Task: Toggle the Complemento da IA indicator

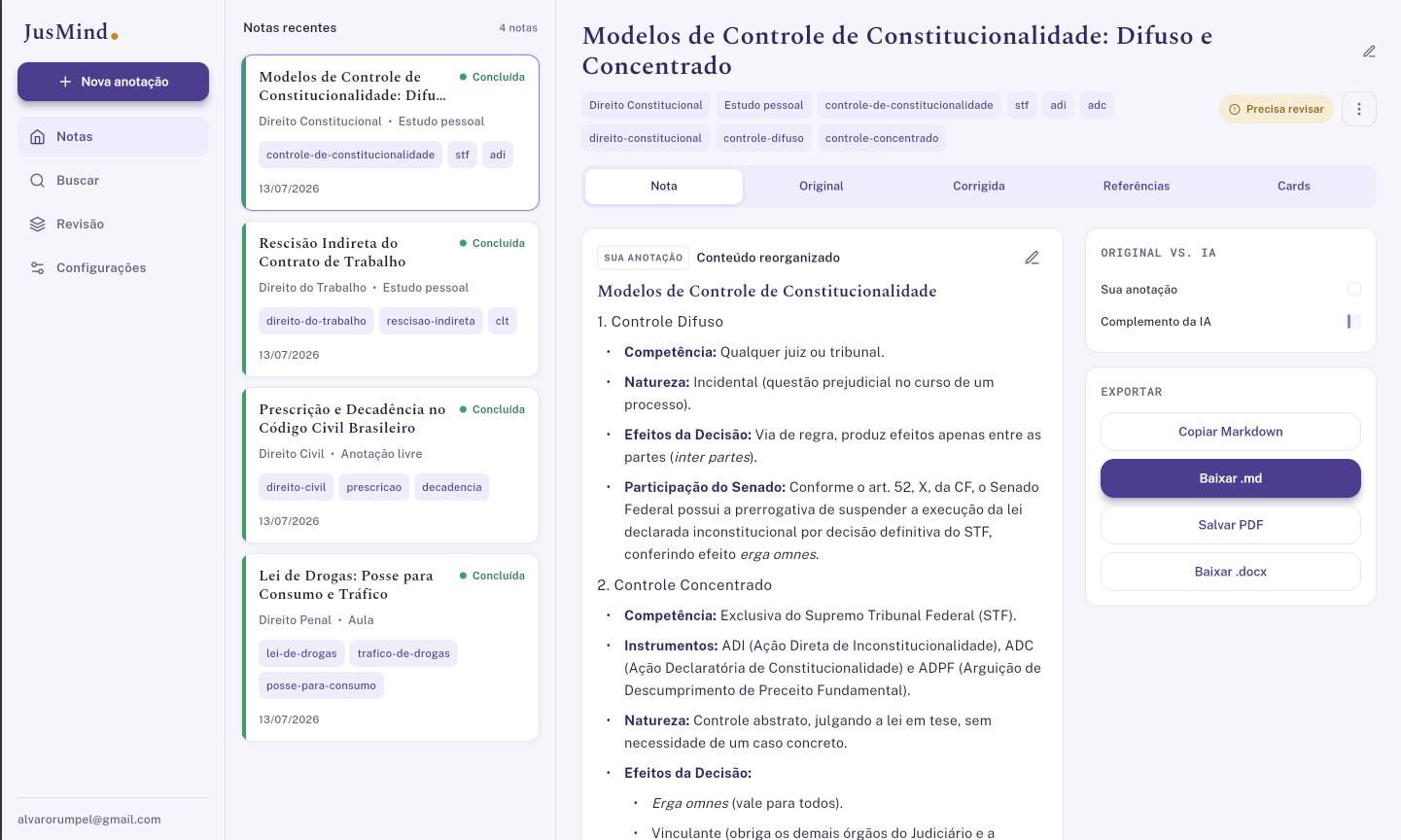Action: (x=1353, y=322)
